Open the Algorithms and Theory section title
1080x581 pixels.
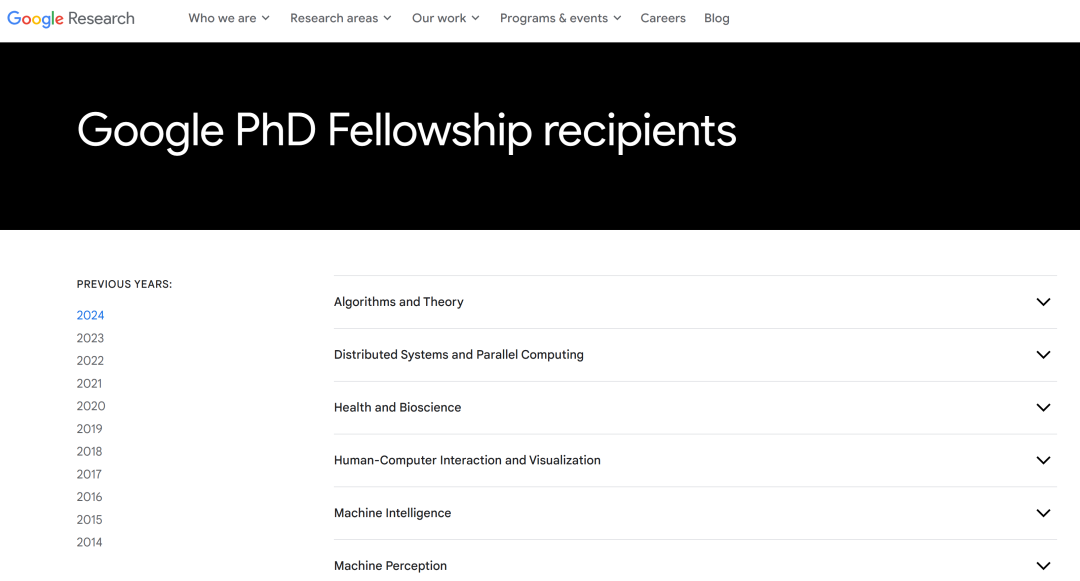[x=399, y=302]
